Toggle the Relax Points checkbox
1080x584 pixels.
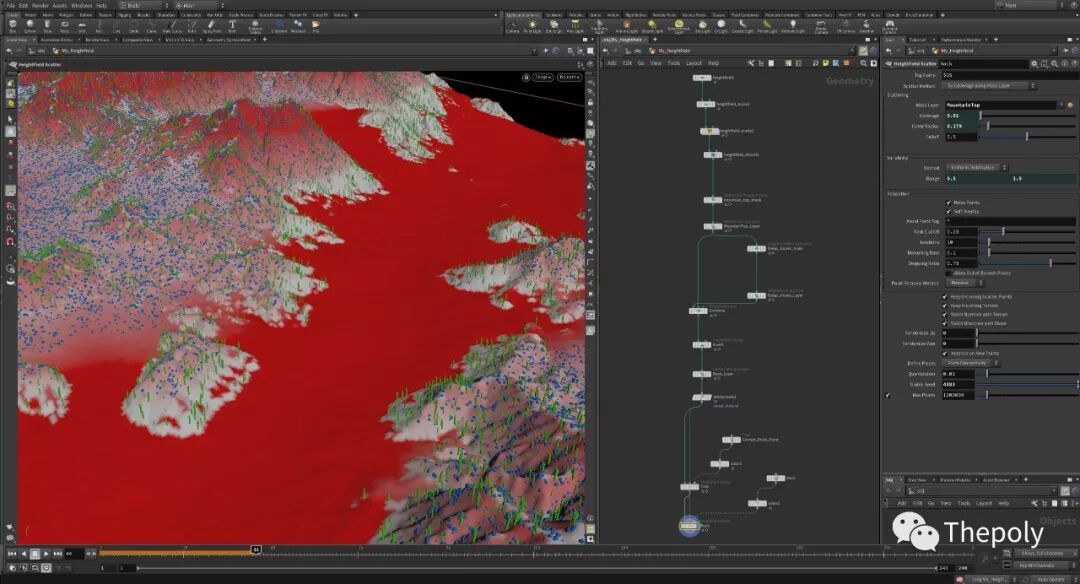click(x=948, y=203)
